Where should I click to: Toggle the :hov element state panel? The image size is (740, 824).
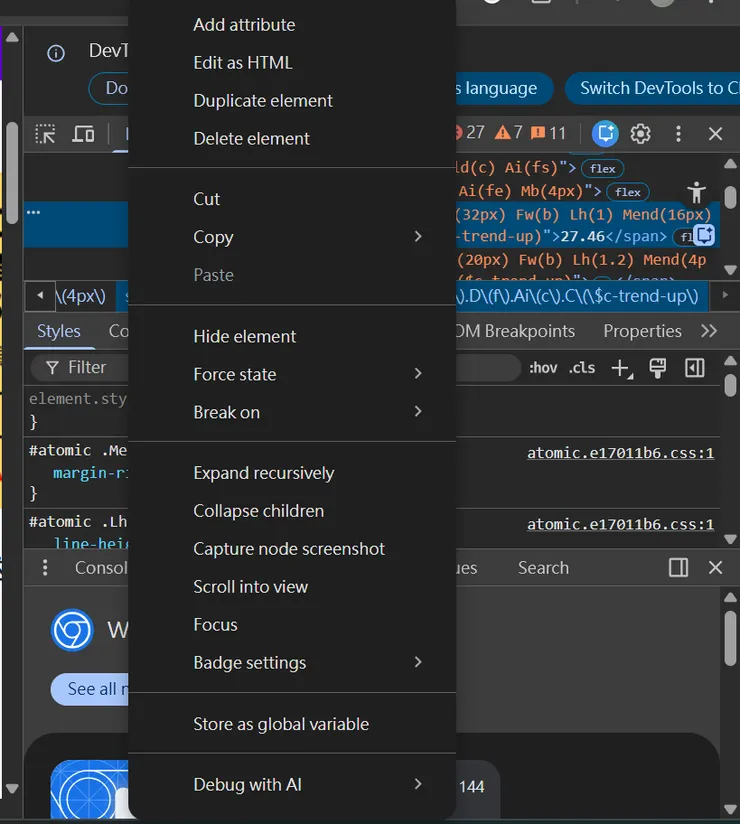[x=543, y=367]
